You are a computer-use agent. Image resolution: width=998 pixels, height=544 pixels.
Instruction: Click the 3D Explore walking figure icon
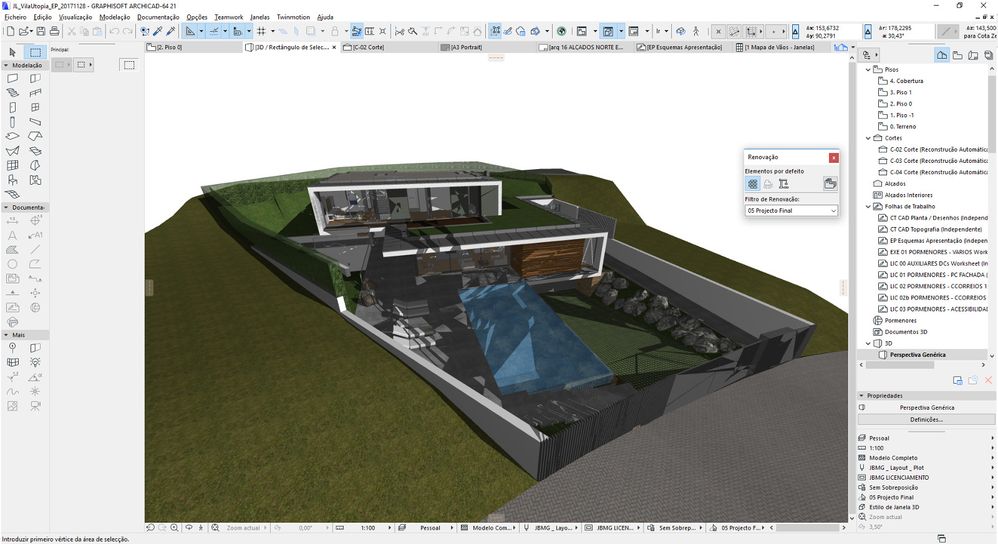695,31
